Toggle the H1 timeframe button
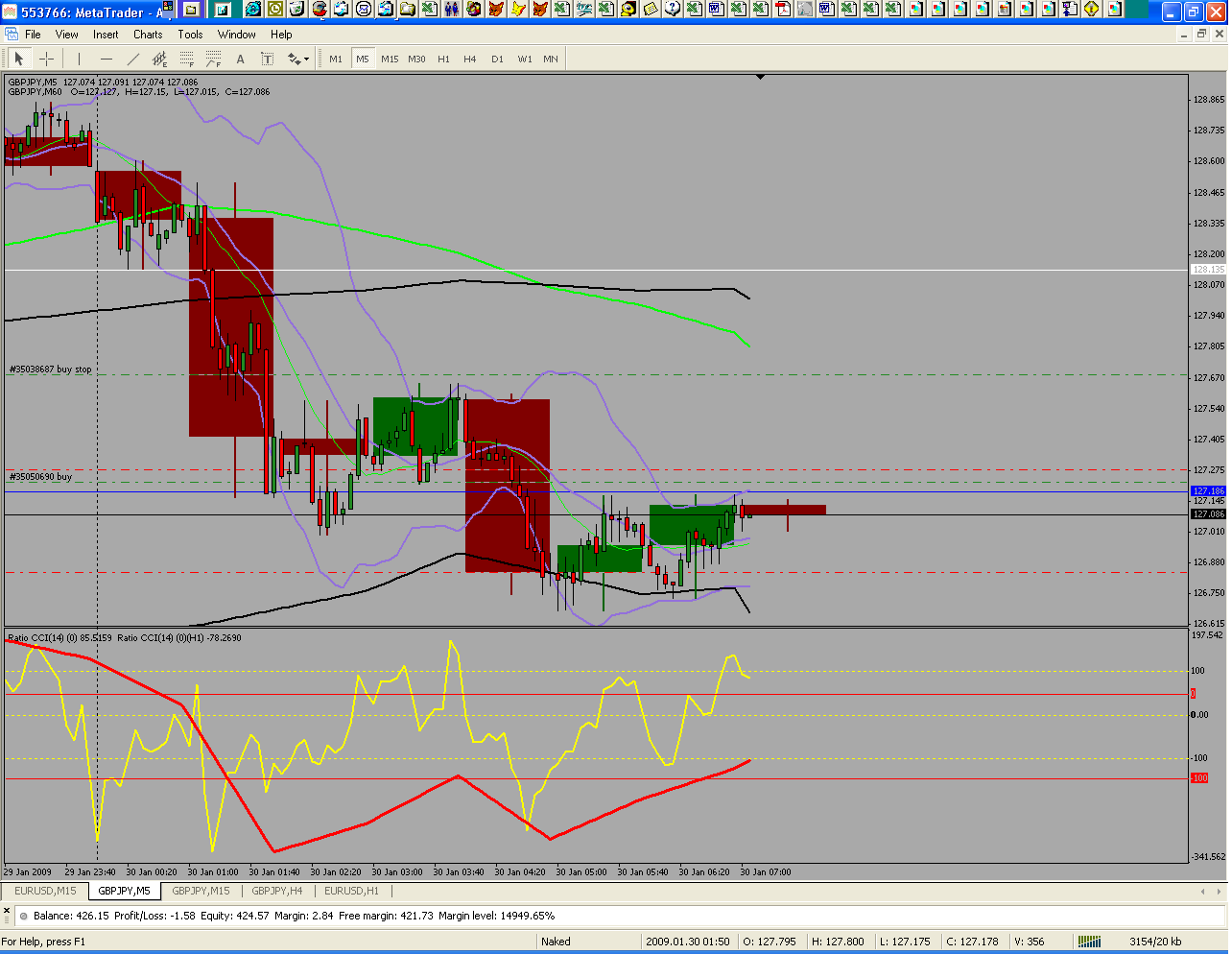 [x=443, y=60]
